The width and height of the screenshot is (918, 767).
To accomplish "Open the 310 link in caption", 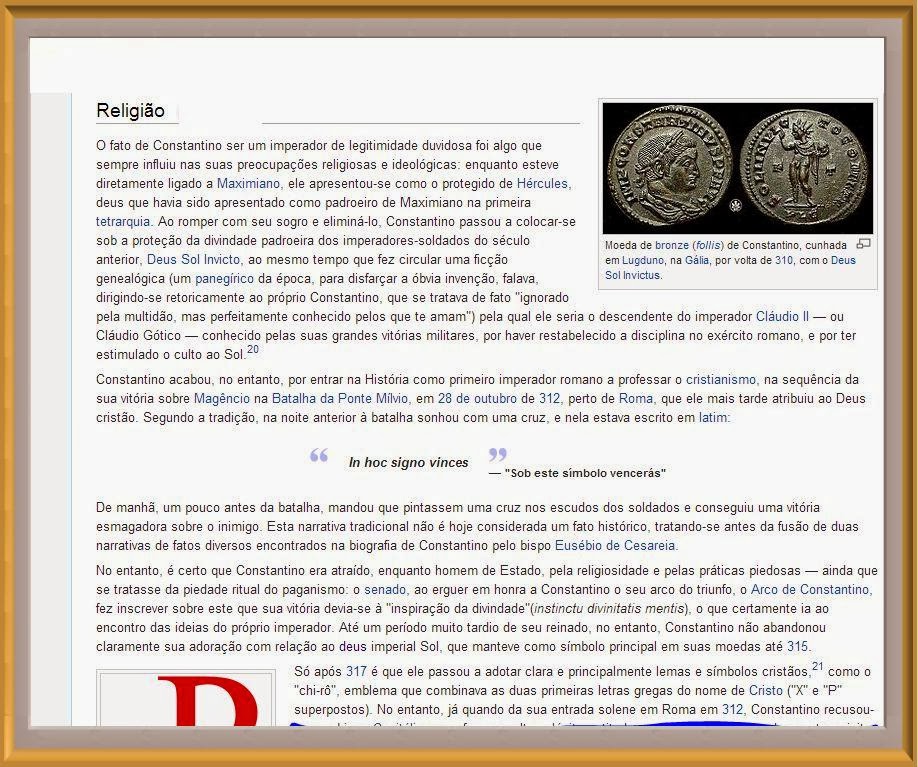I will click(x=783, y=261).
